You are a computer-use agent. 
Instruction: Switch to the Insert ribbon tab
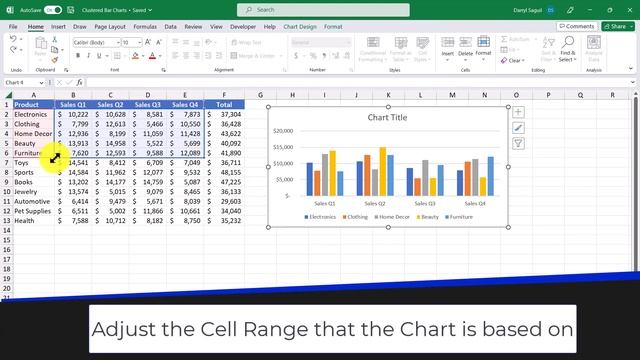(58, 27)
